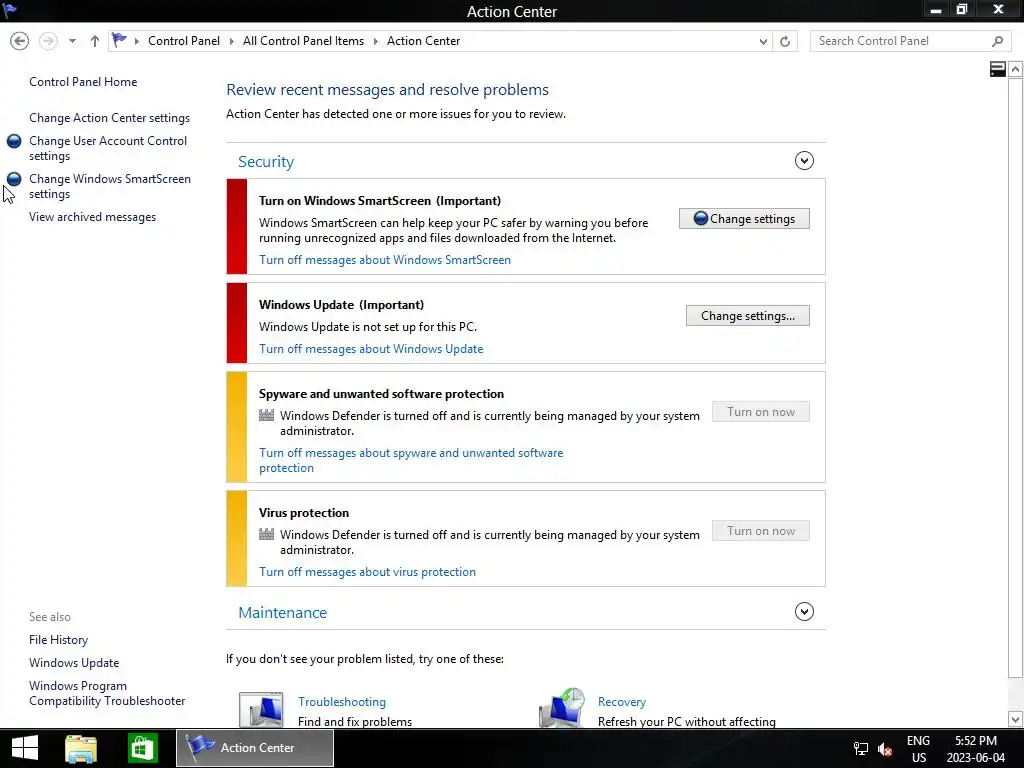Click the Recovery icon with clock

click(562, 708)
